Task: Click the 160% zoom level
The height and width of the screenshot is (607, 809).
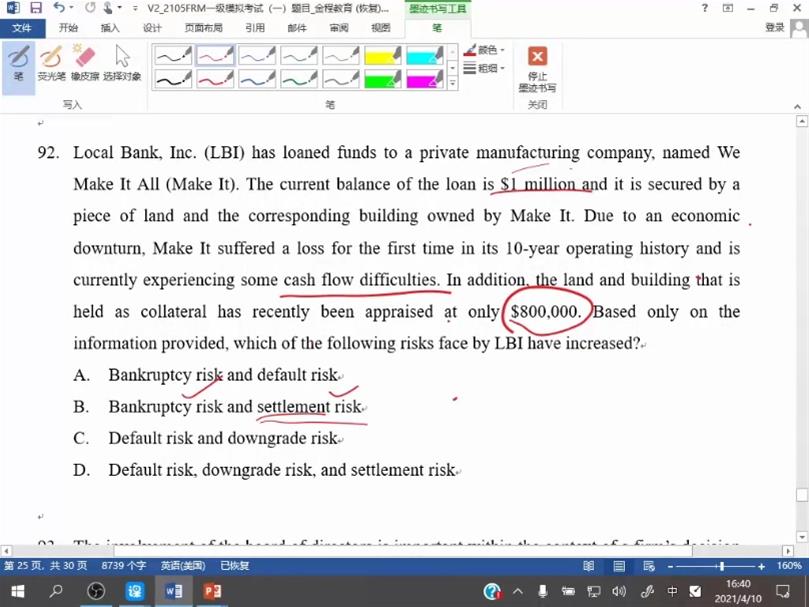Action: (789, 566)
